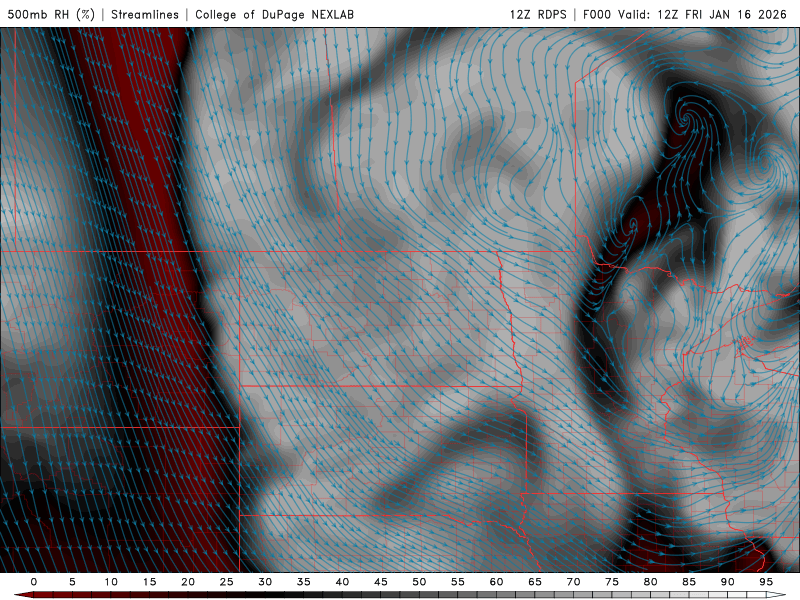Click the colorbar label "90"
Screen dimensions: 800x600
(727, 582)
